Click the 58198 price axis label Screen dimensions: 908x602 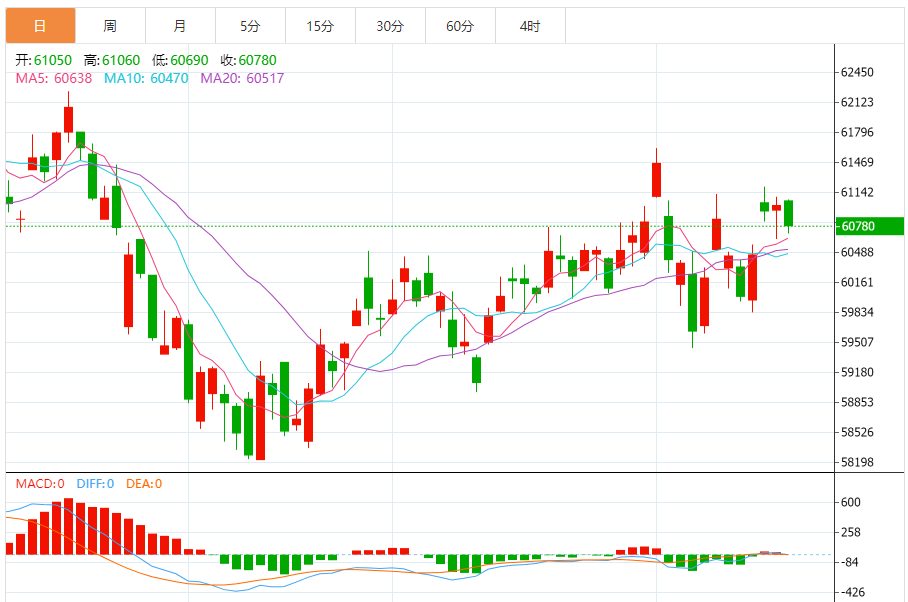point(857,462)
